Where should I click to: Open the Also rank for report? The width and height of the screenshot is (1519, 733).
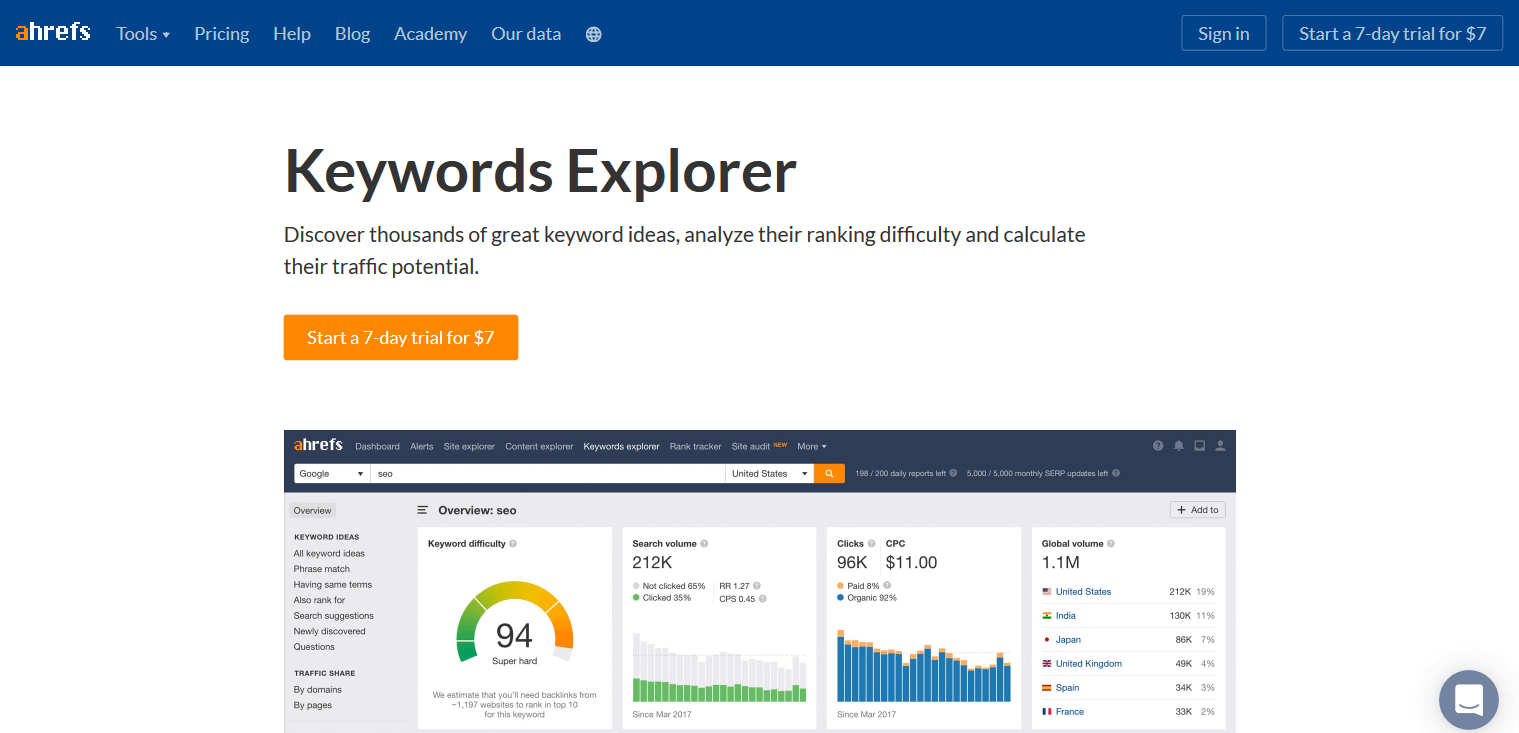tap(319, 600)
